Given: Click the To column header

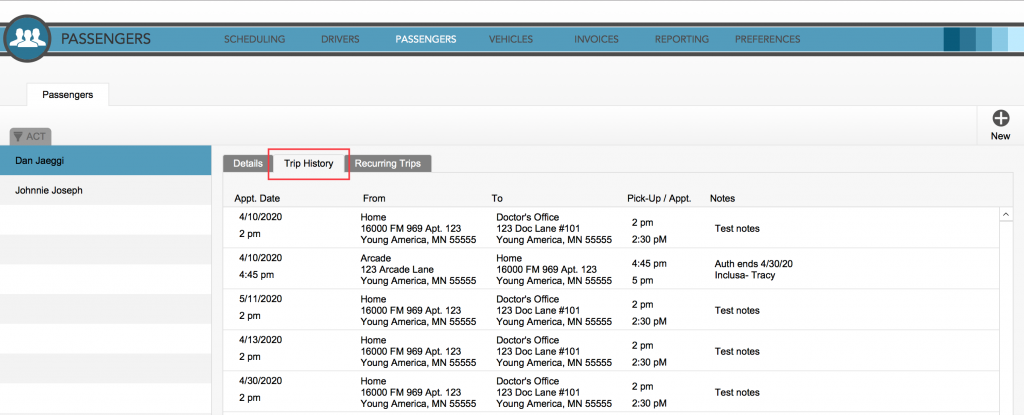Looking at the screenshot, I should click(497, 199).
